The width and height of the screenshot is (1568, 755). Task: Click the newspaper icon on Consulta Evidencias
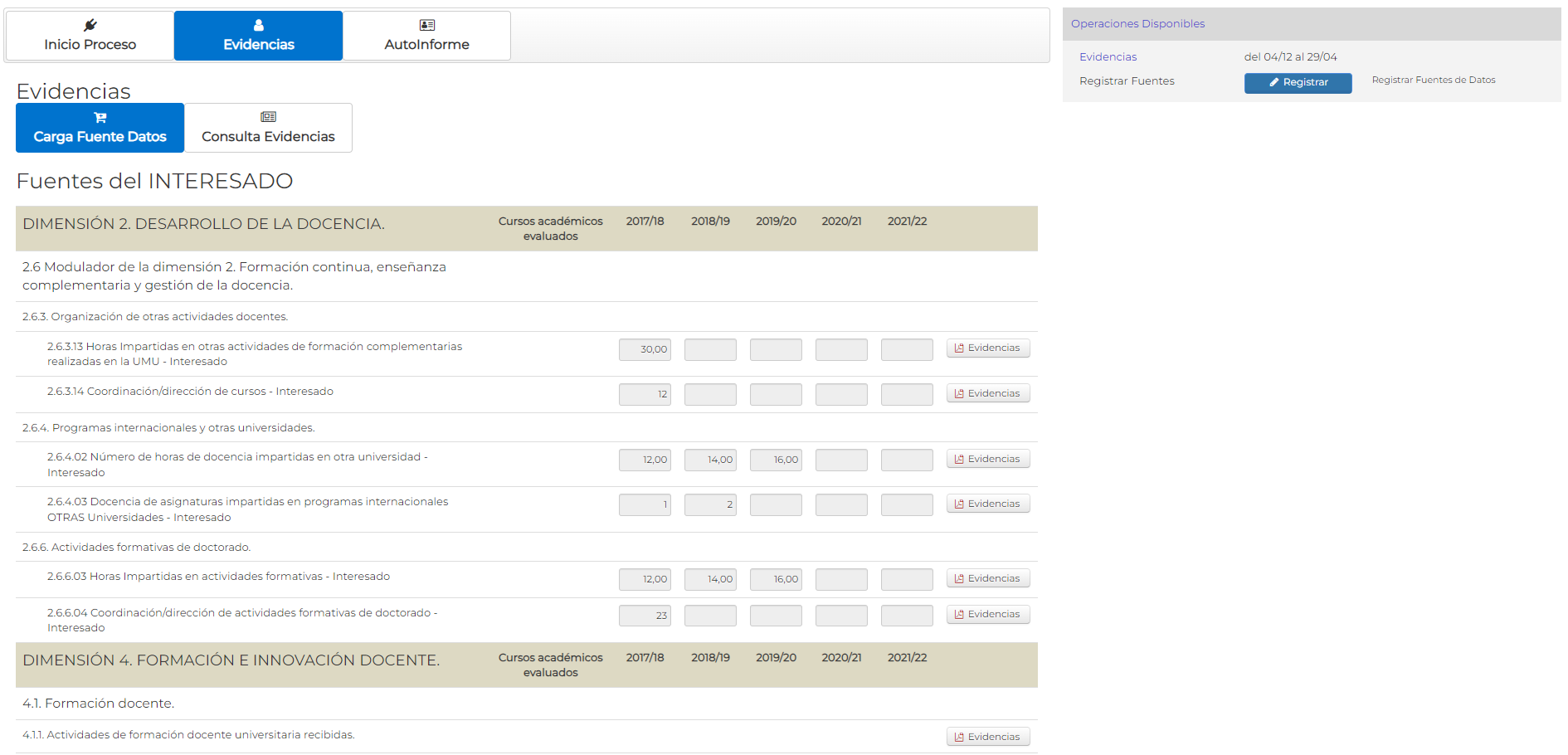click(x=268, y=117)
